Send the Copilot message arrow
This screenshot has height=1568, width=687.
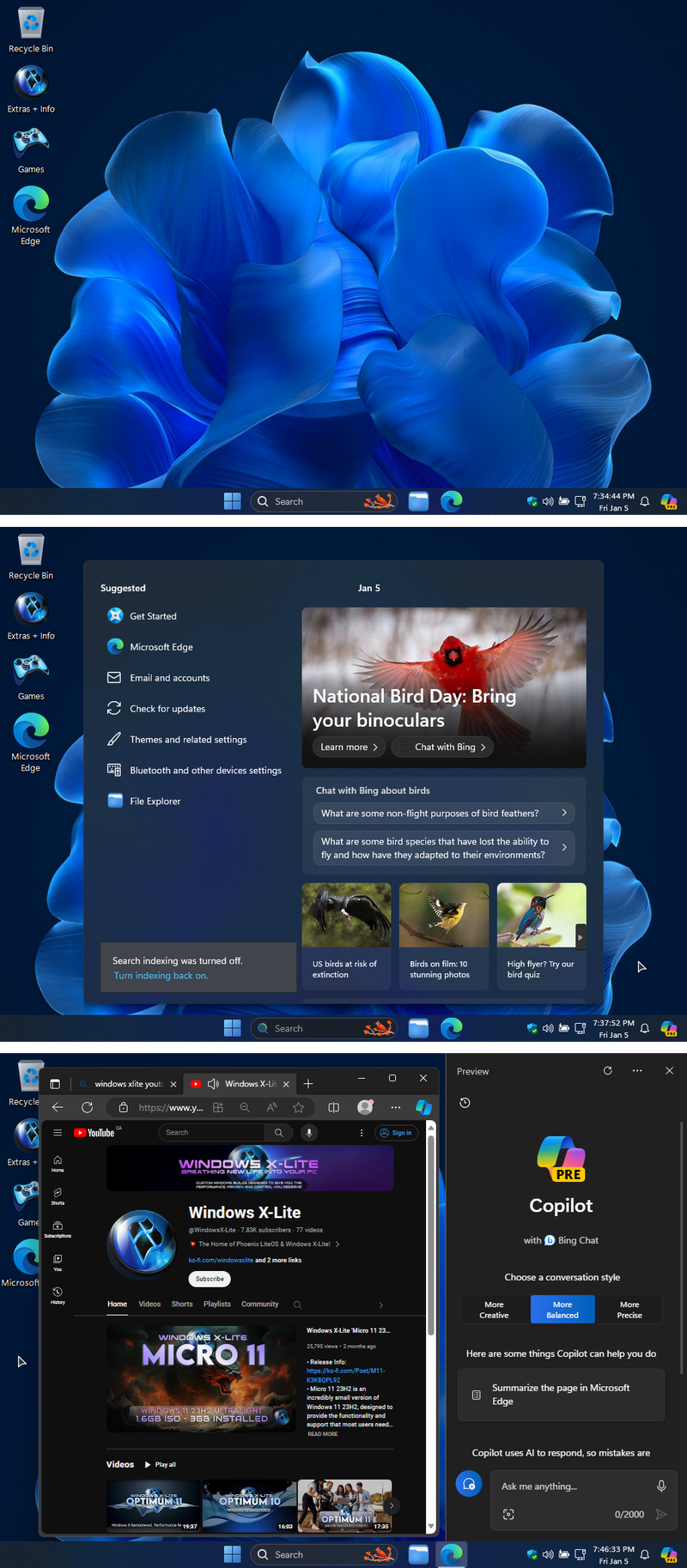pos(661,1514)
